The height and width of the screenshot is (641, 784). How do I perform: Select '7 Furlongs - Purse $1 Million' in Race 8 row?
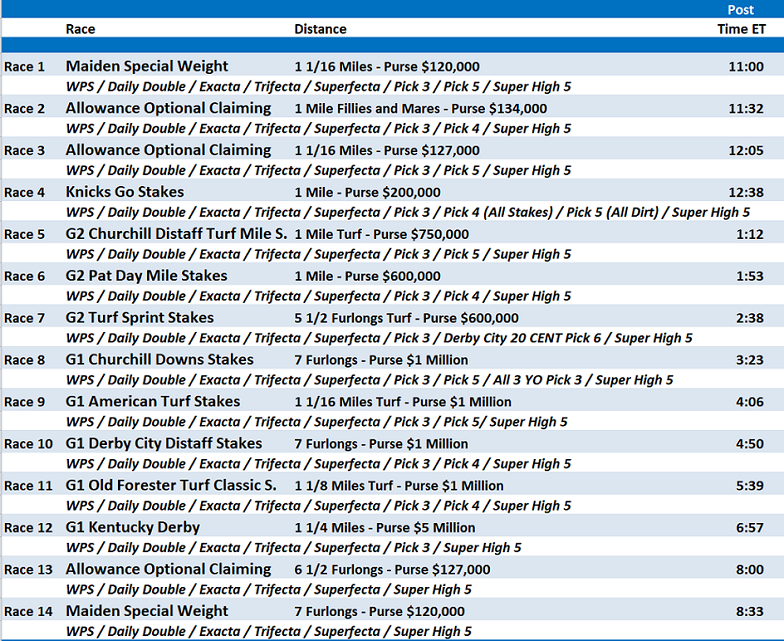[x=381, y=360]
